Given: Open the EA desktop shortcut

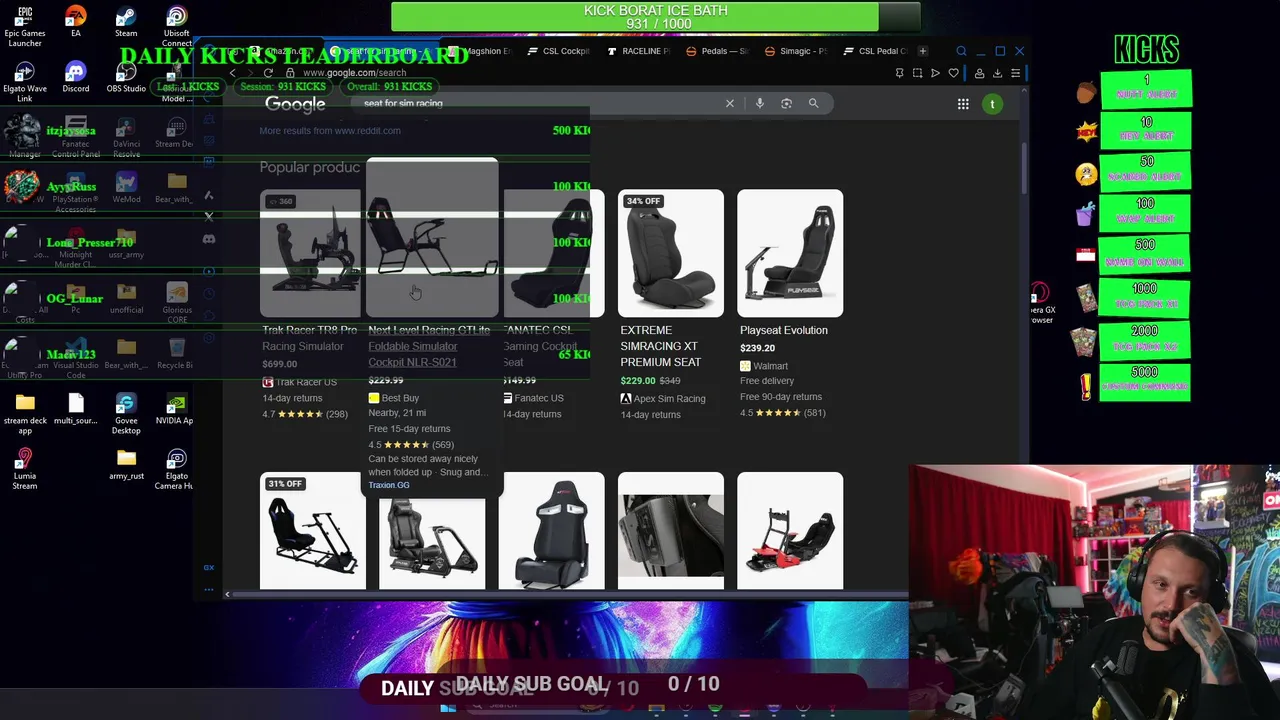Looking at the screenshot, I should (76, 22).
